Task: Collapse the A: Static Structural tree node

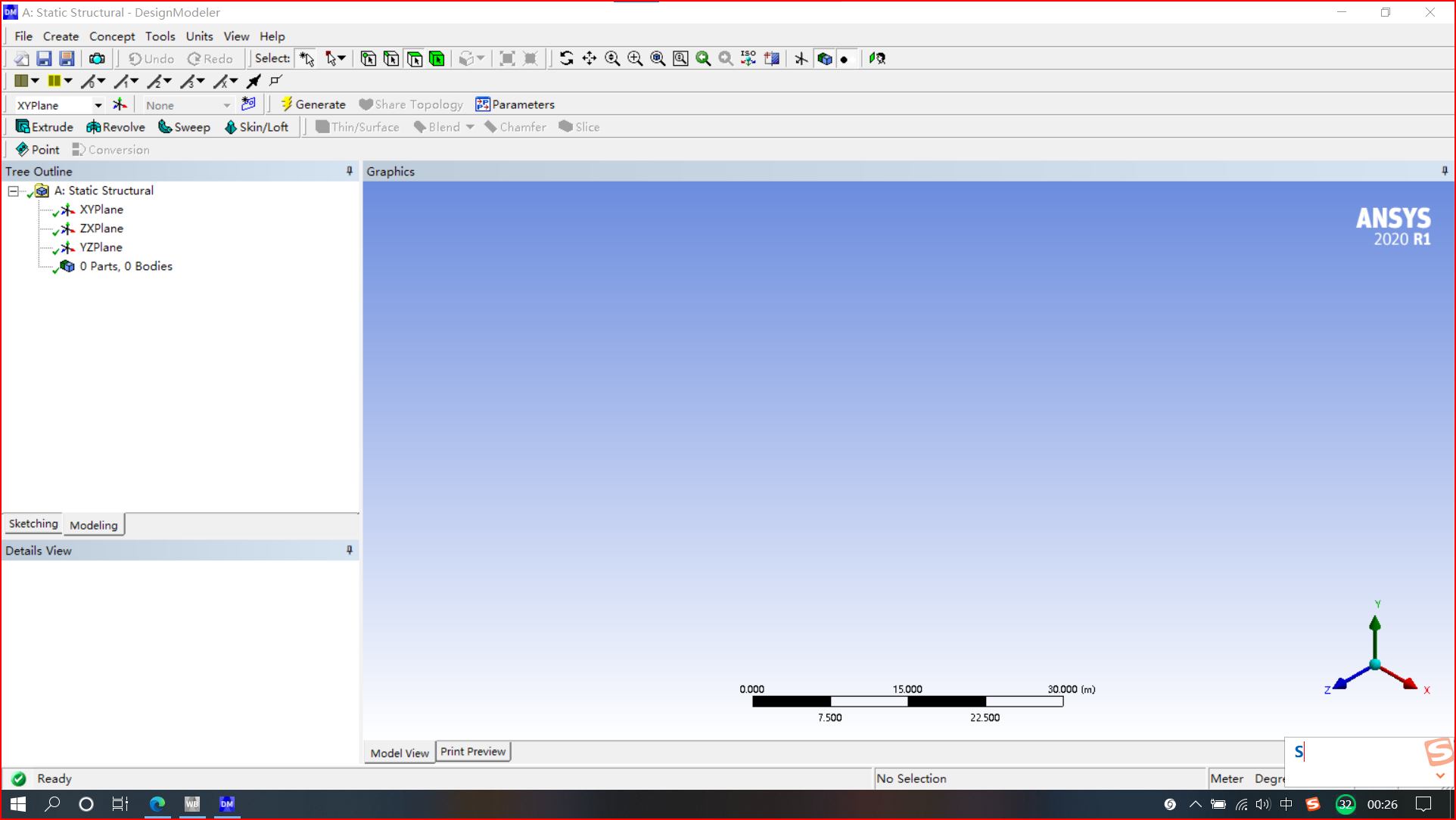Action: (14, 191)
